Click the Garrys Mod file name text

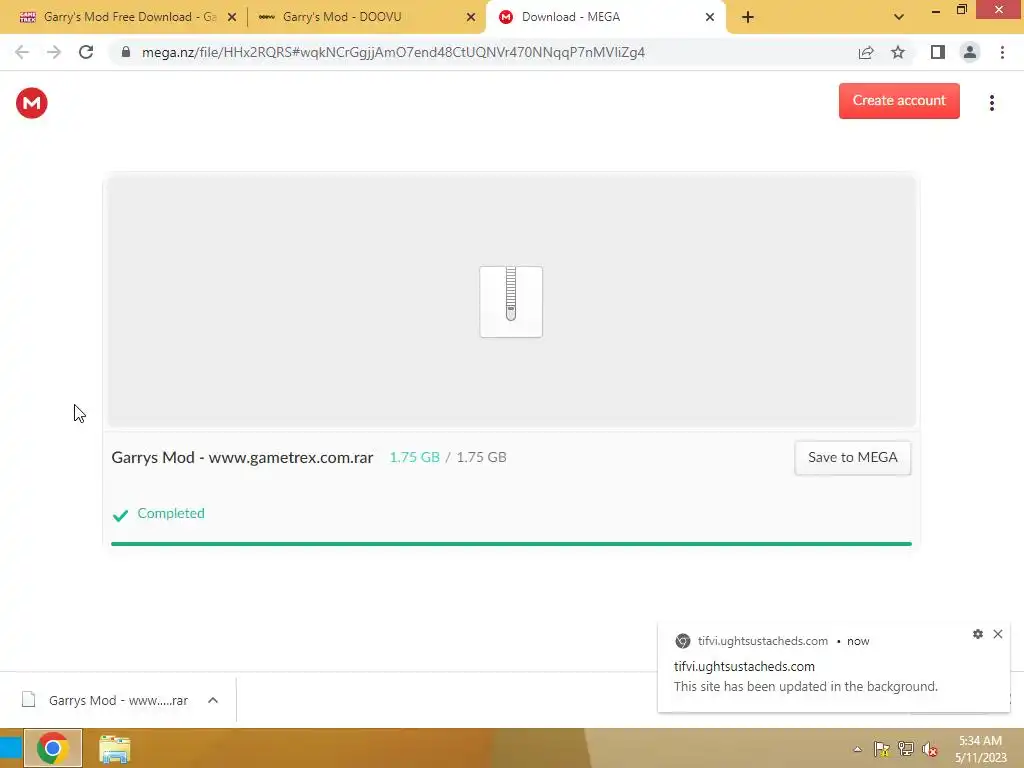tap(242, 457)
